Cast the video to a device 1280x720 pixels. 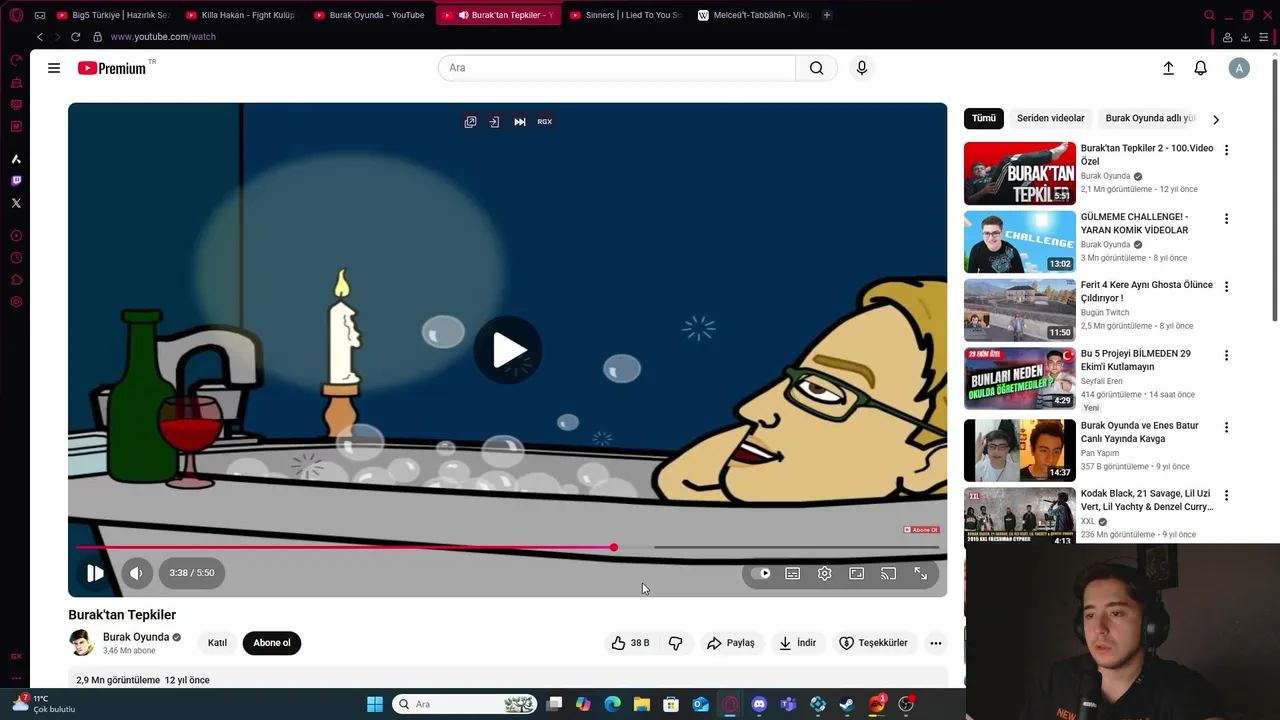tap(888, 574)
